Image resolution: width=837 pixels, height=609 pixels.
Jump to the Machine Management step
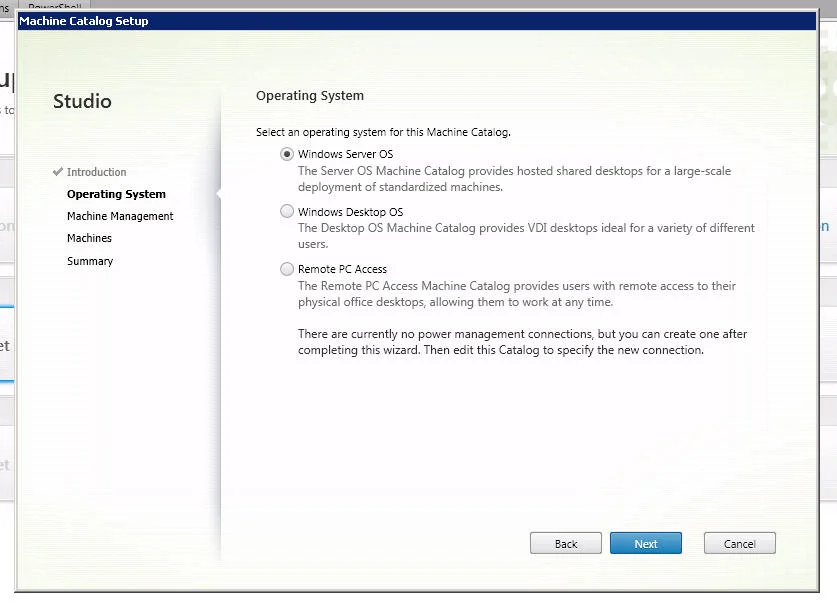(x=120, y=216)
